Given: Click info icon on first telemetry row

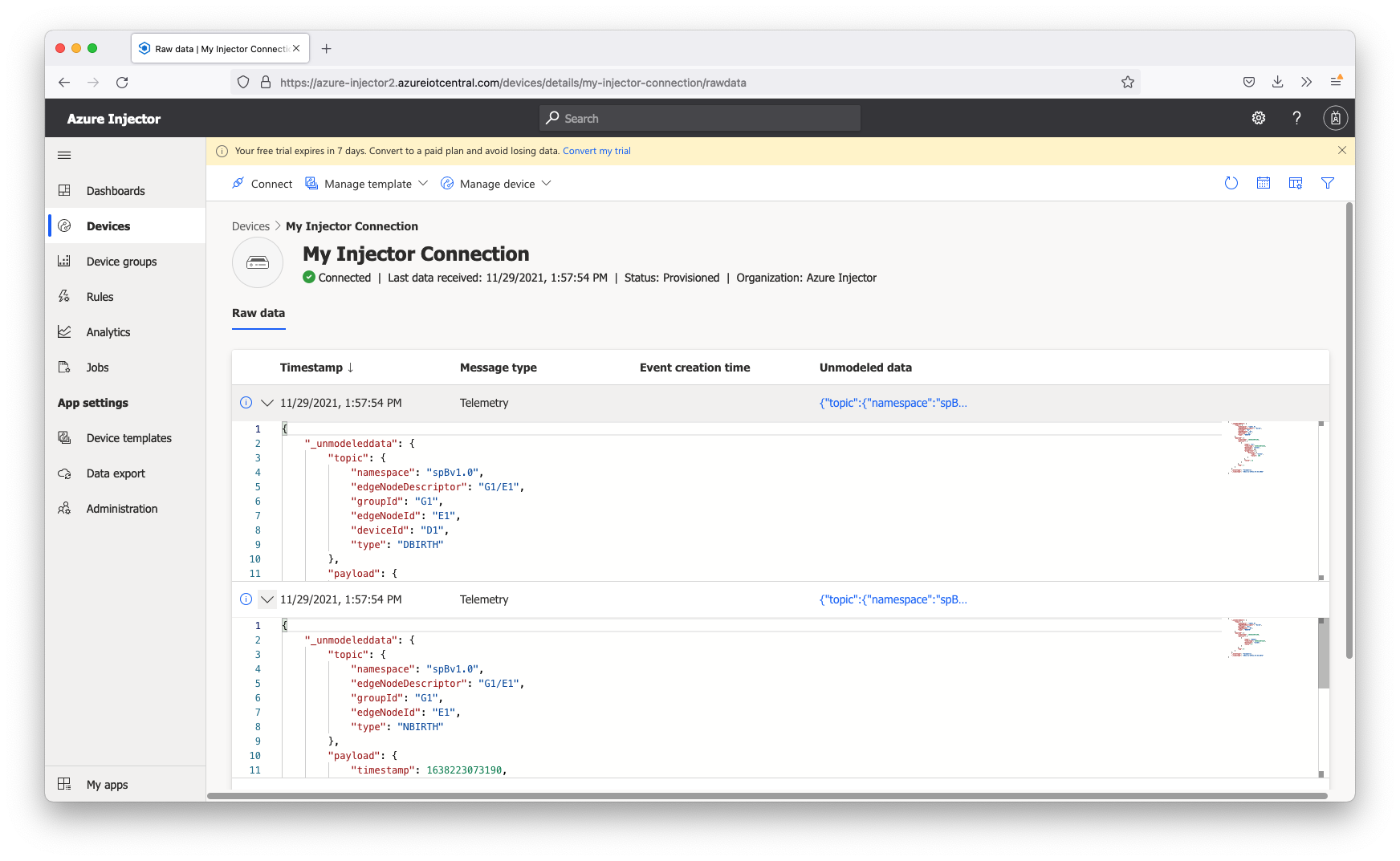Looking at the screenshot, I should pyautogui.click(x=246, y=403).
